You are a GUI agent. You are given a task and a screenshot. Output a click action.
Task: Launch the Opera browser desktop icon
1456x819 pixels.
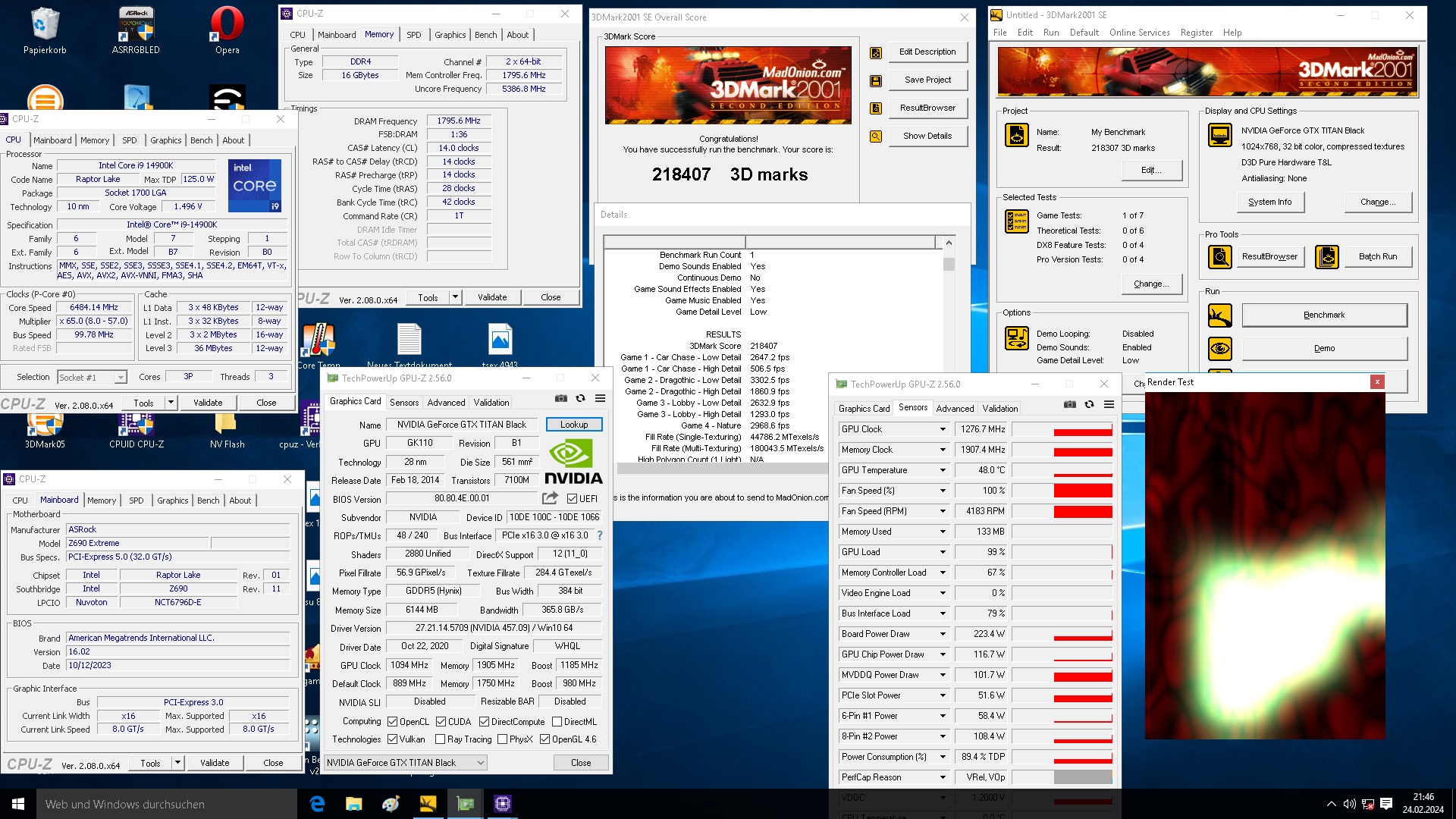click(227, 30)
